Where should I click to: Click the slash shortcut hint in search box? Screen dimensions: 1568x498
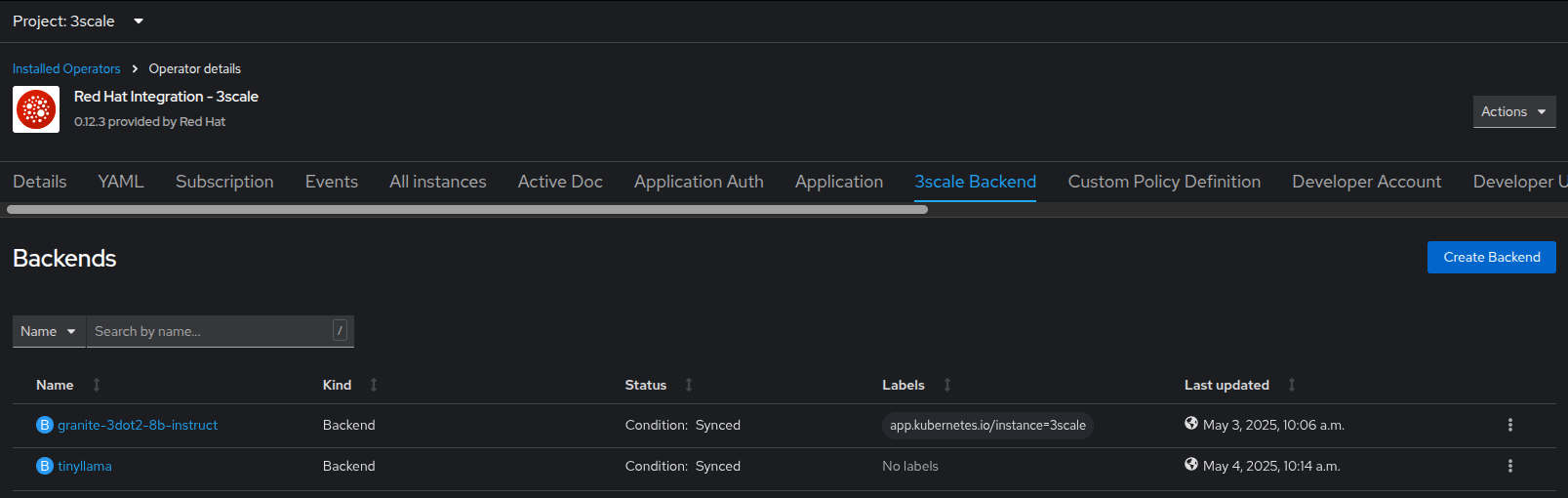(340, 331)
